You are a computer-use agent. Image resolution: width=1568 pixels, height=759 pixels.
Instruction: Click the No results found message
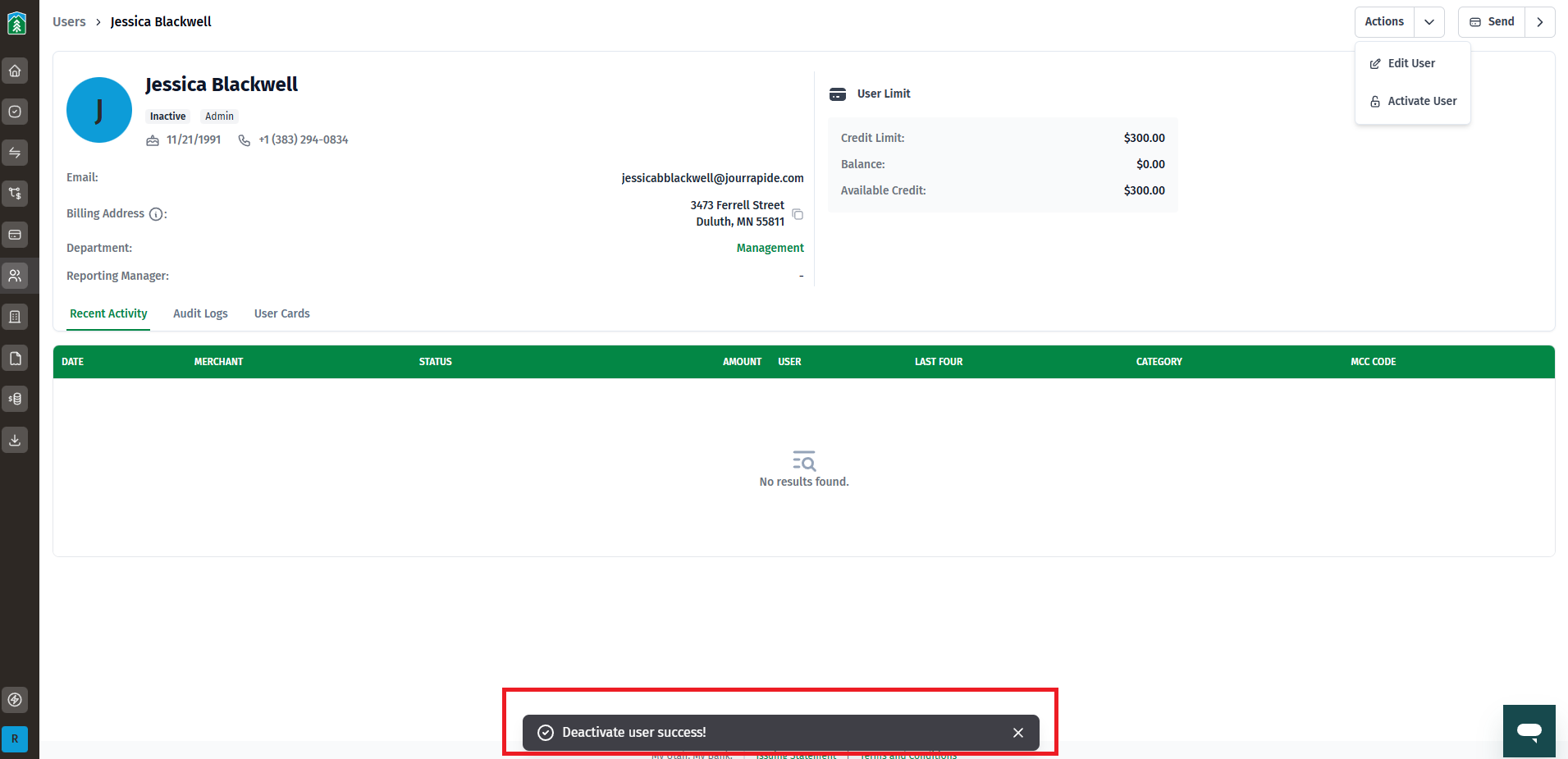click(x=804, y=482)
